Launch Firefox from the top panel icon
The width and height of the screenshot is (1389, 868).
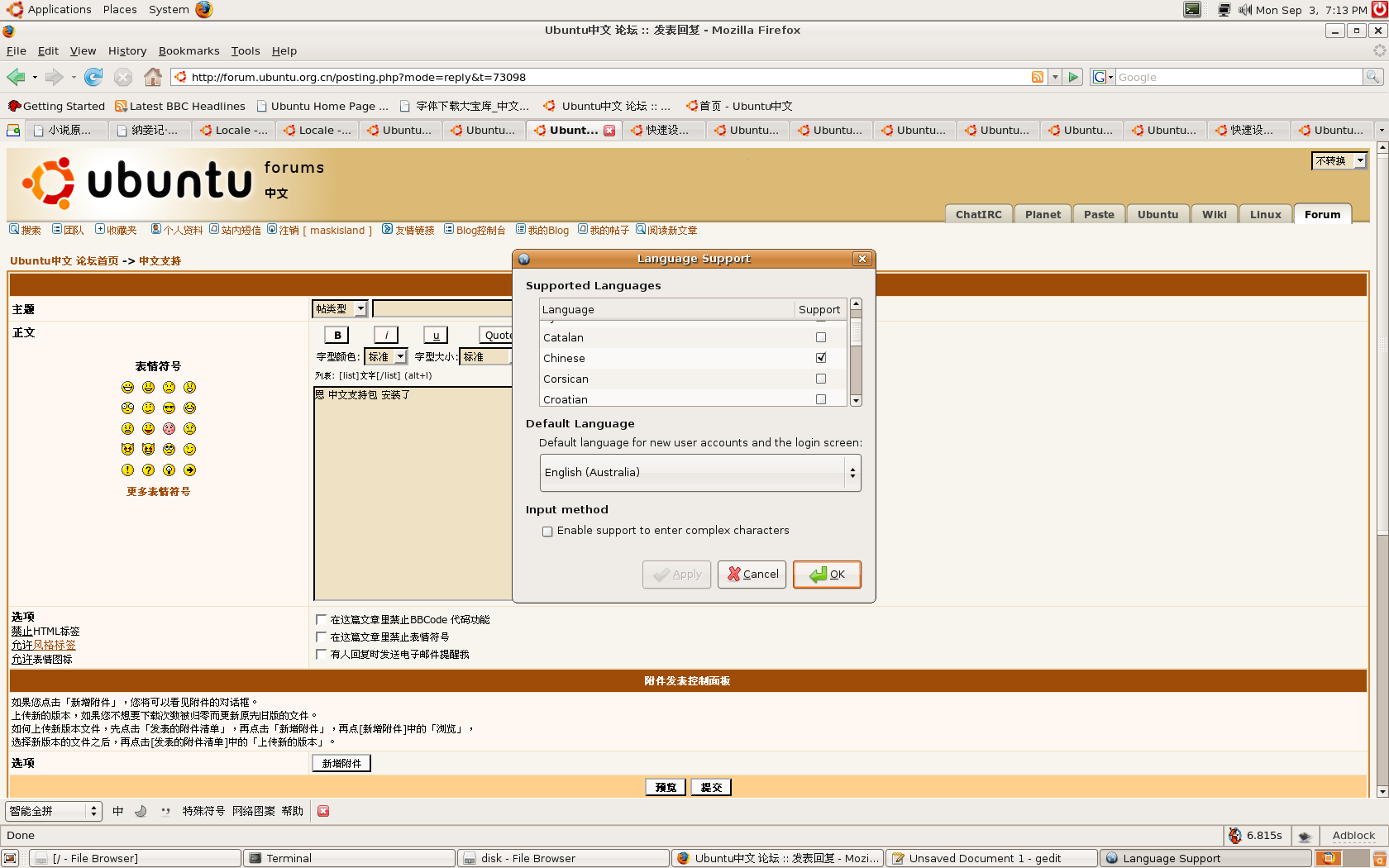(204, 9)
